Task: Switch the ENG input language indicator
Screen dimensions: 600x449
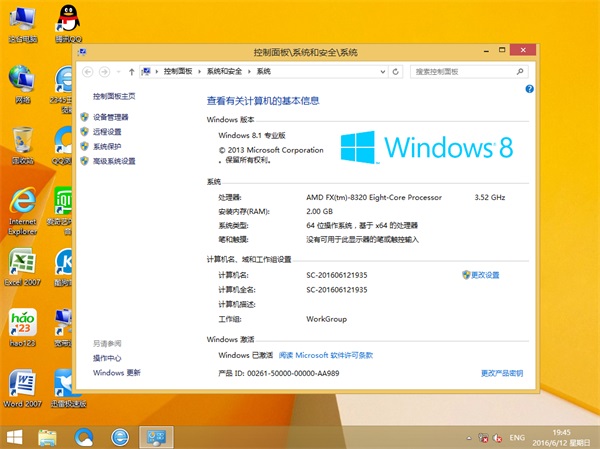Action: pos(517,437)
